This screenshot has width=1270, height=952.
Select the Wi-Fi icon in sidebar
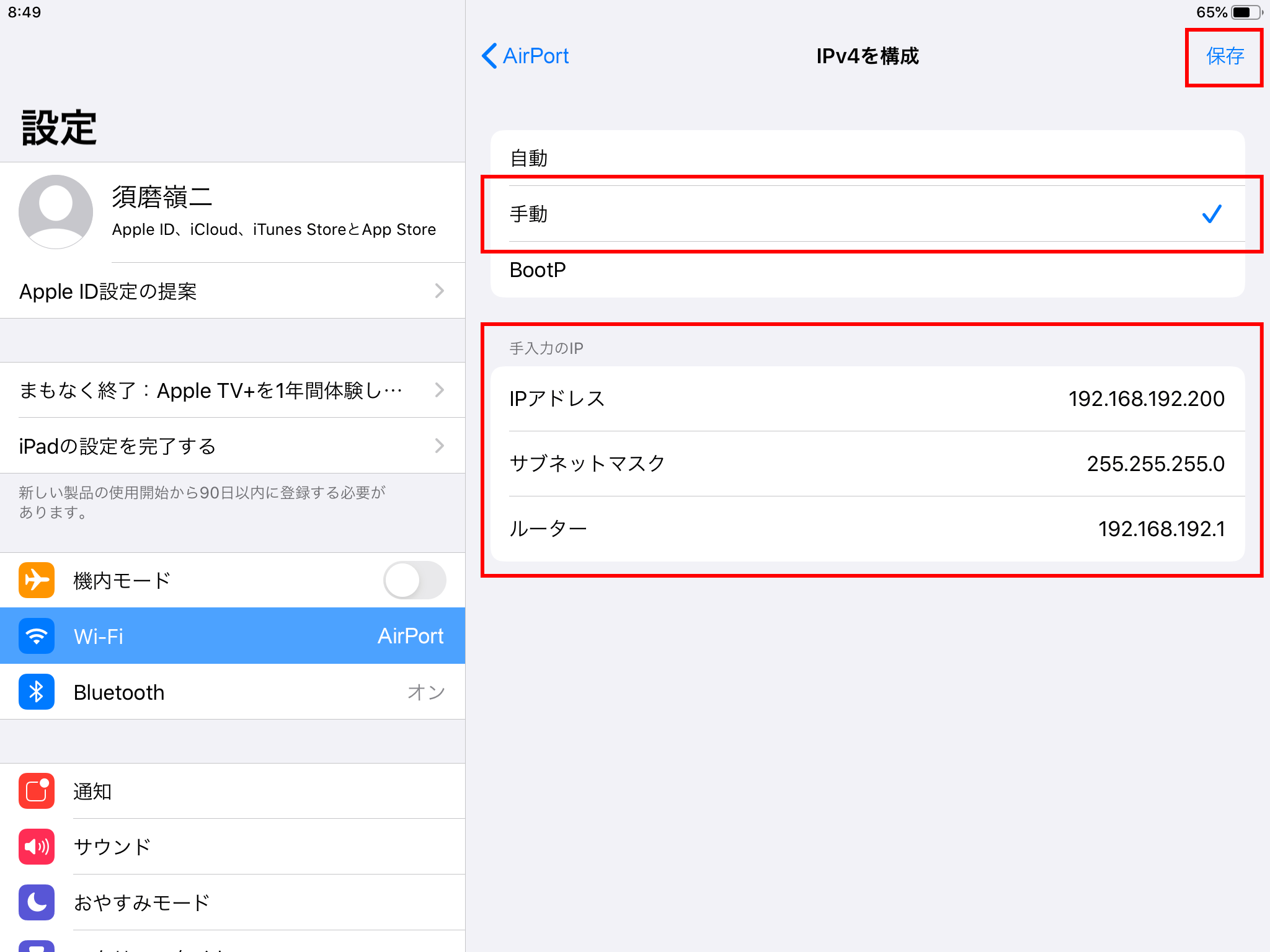point(37,636)
